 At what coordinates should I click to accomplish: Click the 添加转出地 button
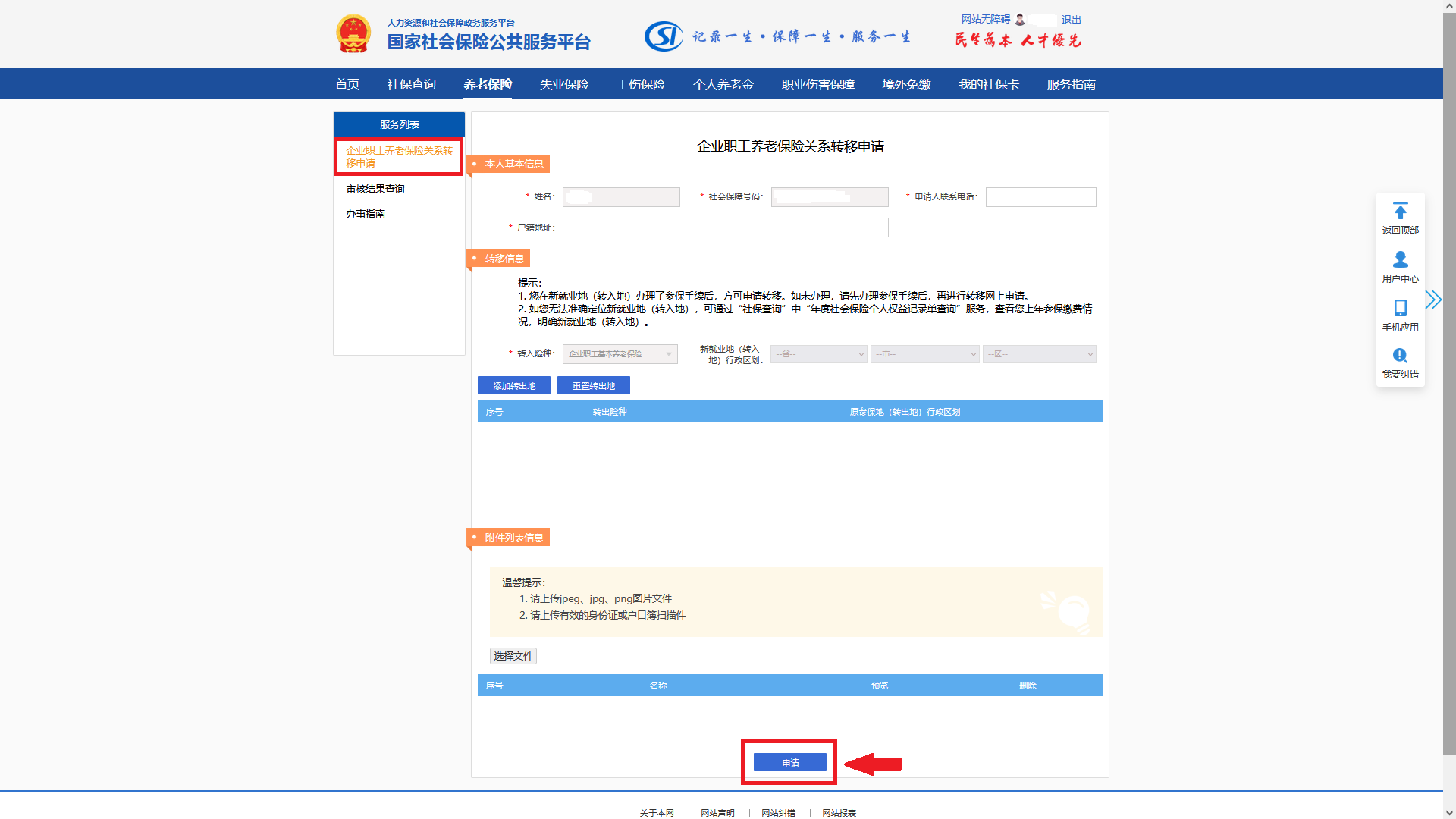[513, 386]
